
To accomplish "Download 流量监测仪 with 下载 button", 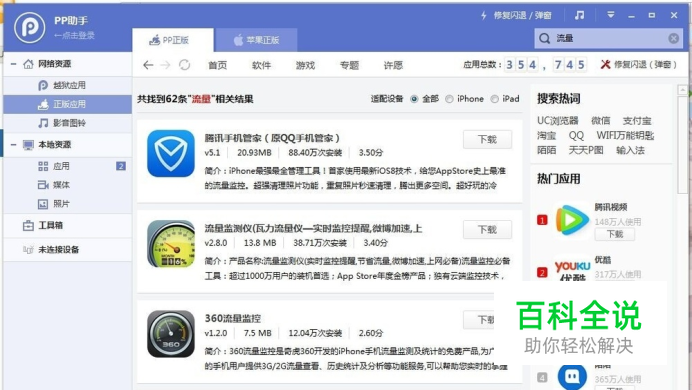I will 487,229.
